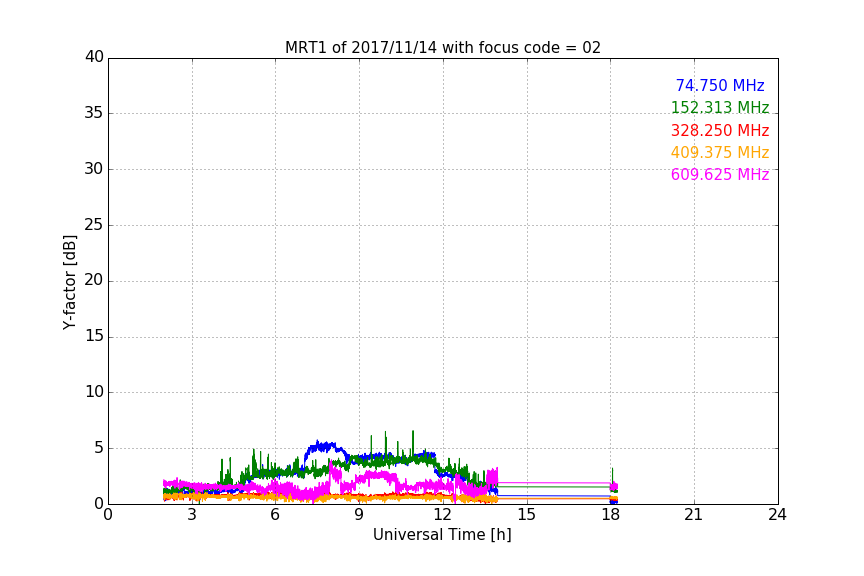Select the 74.750 MHz legend label
864x576 pixels.
(720, 86)
